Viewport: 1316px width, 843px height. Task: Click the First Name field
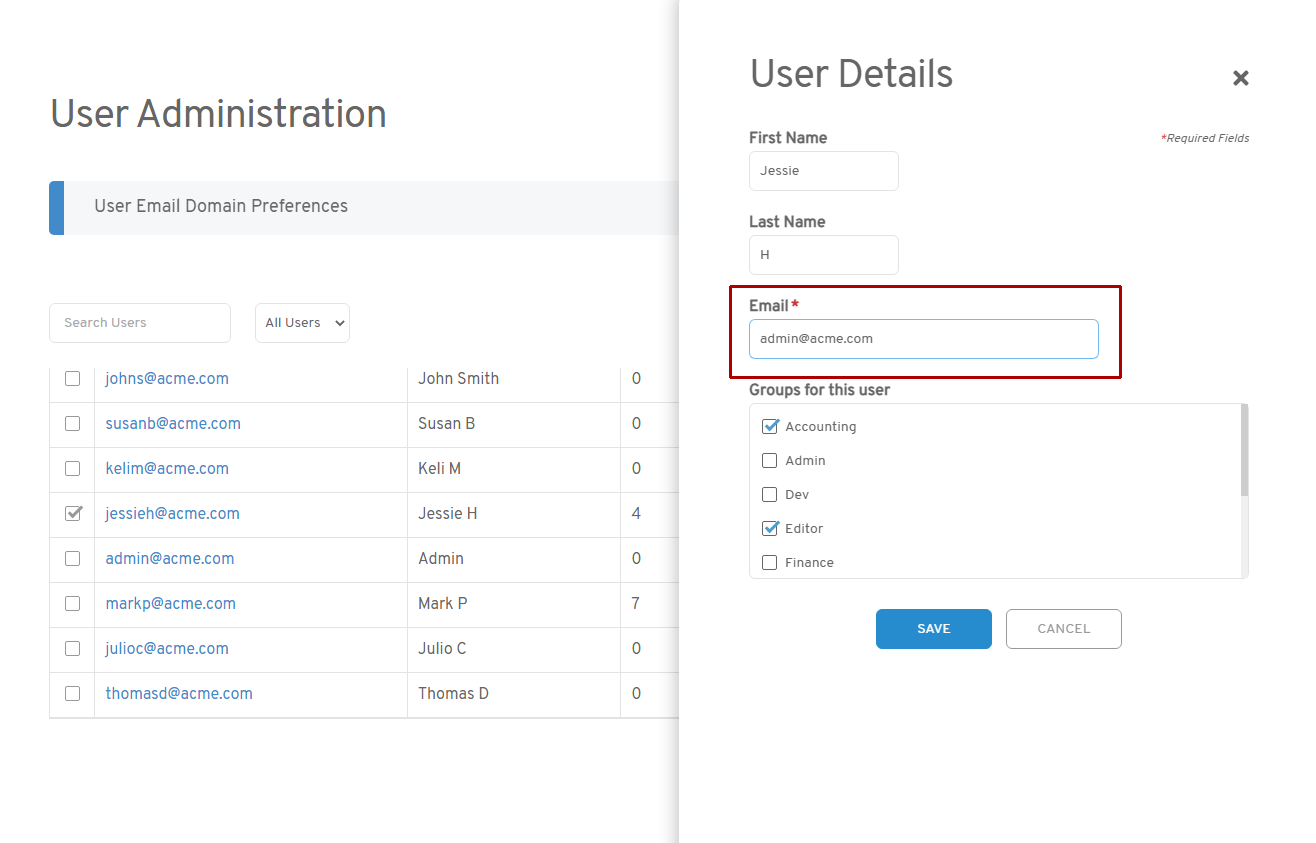(823, 171)
